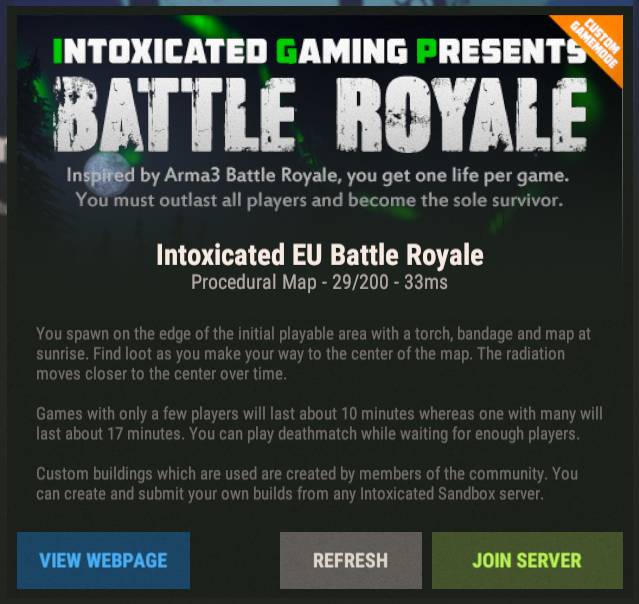Click the Custom buildings paragraph

pyautogui.click(x=307, y=484)
